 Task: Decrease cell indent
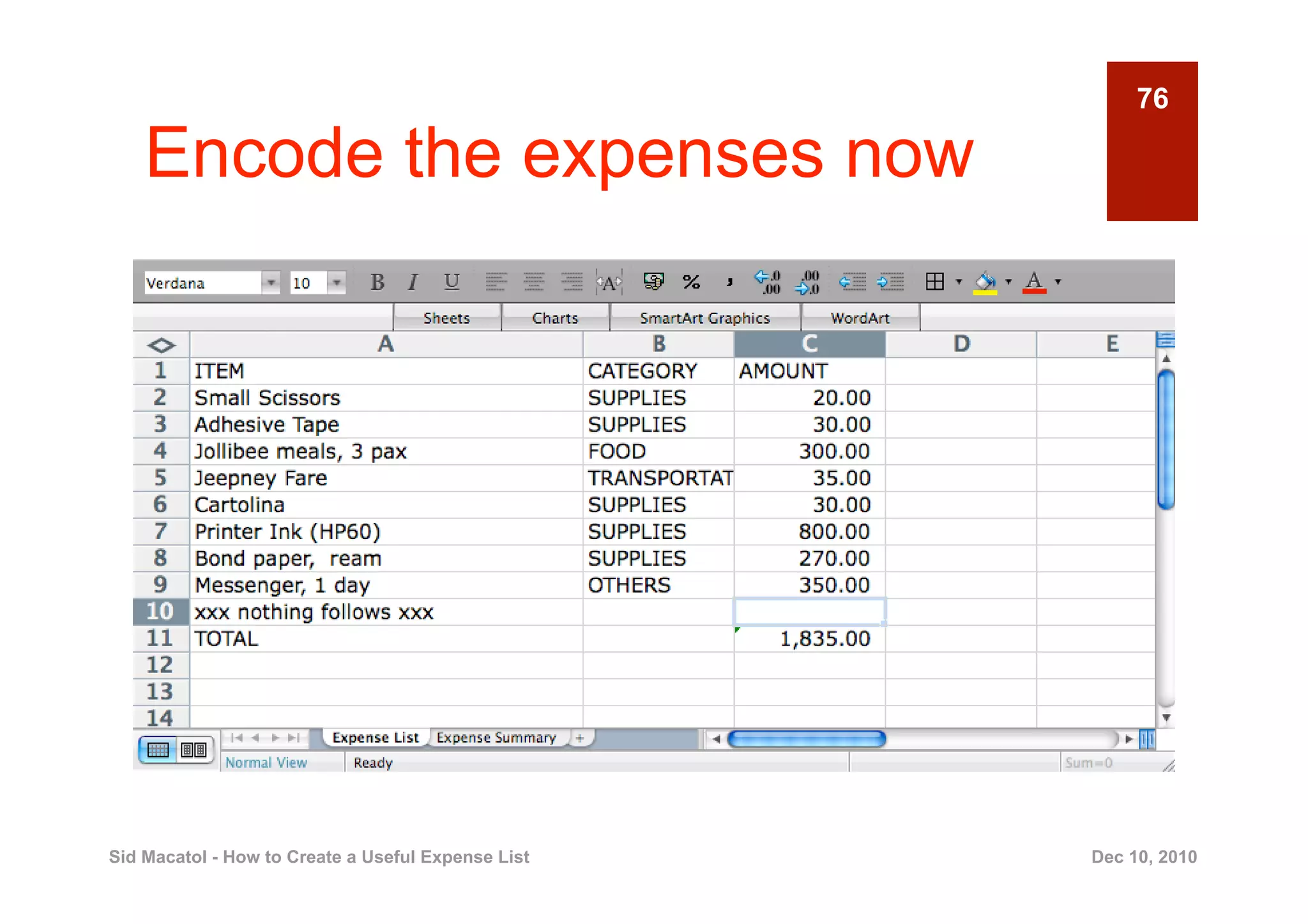coord(853,282)
